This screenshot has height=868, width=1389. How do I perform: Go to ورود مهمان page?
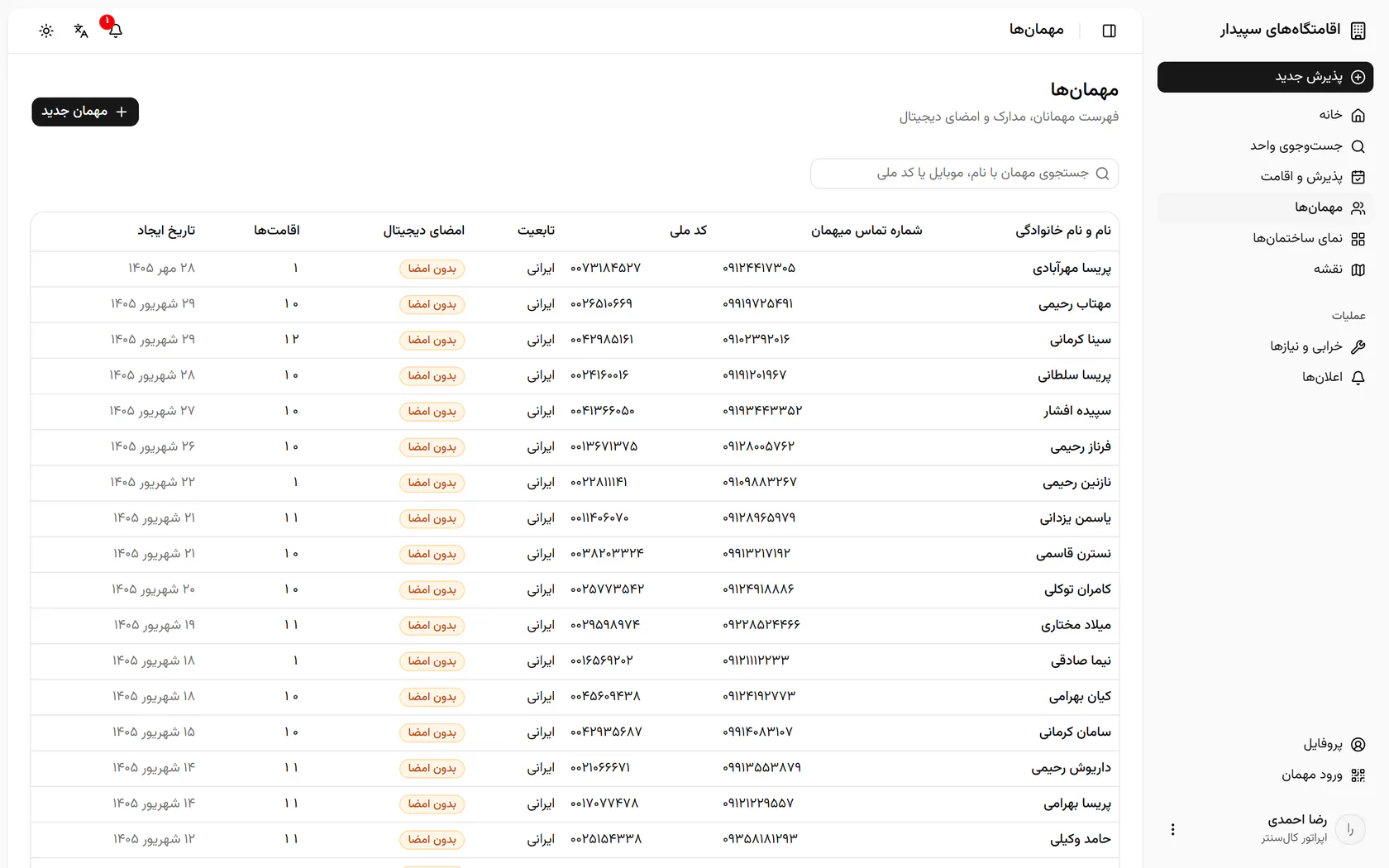(x=1265, y=775)
